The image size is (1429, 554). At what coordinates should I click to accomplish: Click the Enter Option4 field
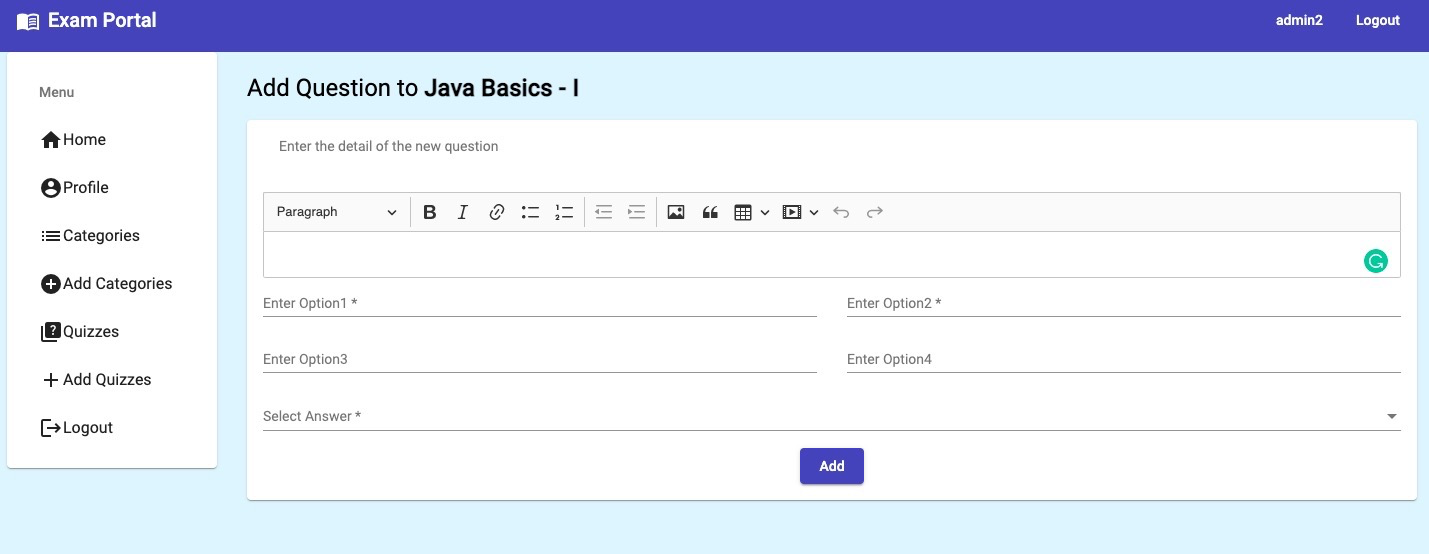coord(1124,359)
